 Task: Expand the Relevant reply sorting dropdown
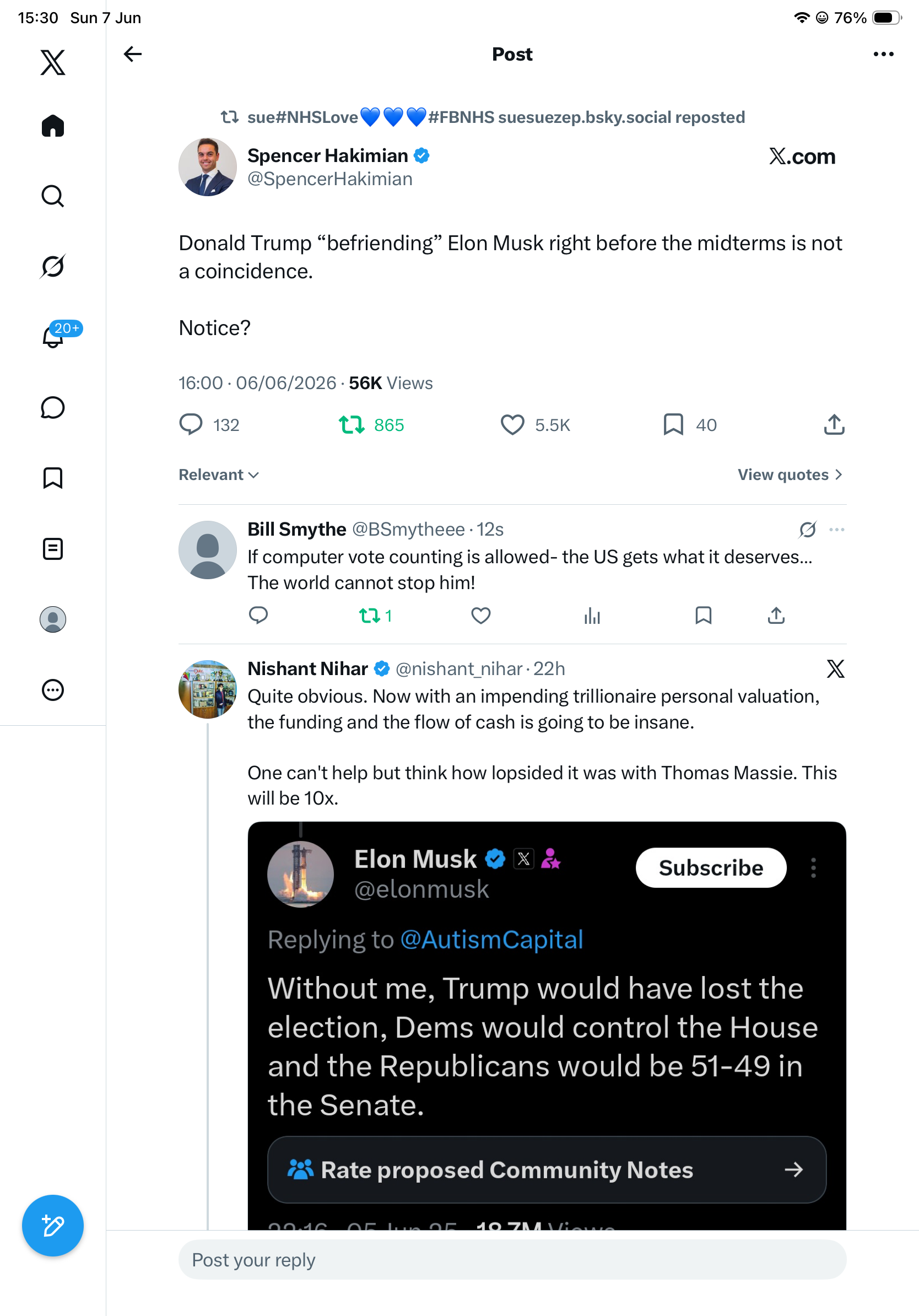pyautogui.click(x=219, y=474)
